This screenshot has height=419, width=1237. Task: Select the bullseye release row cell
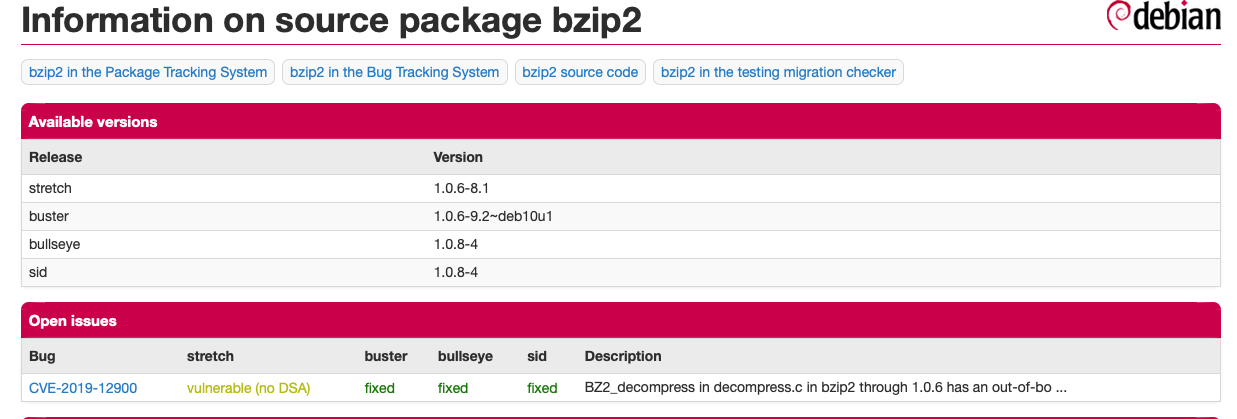(54, 244)
